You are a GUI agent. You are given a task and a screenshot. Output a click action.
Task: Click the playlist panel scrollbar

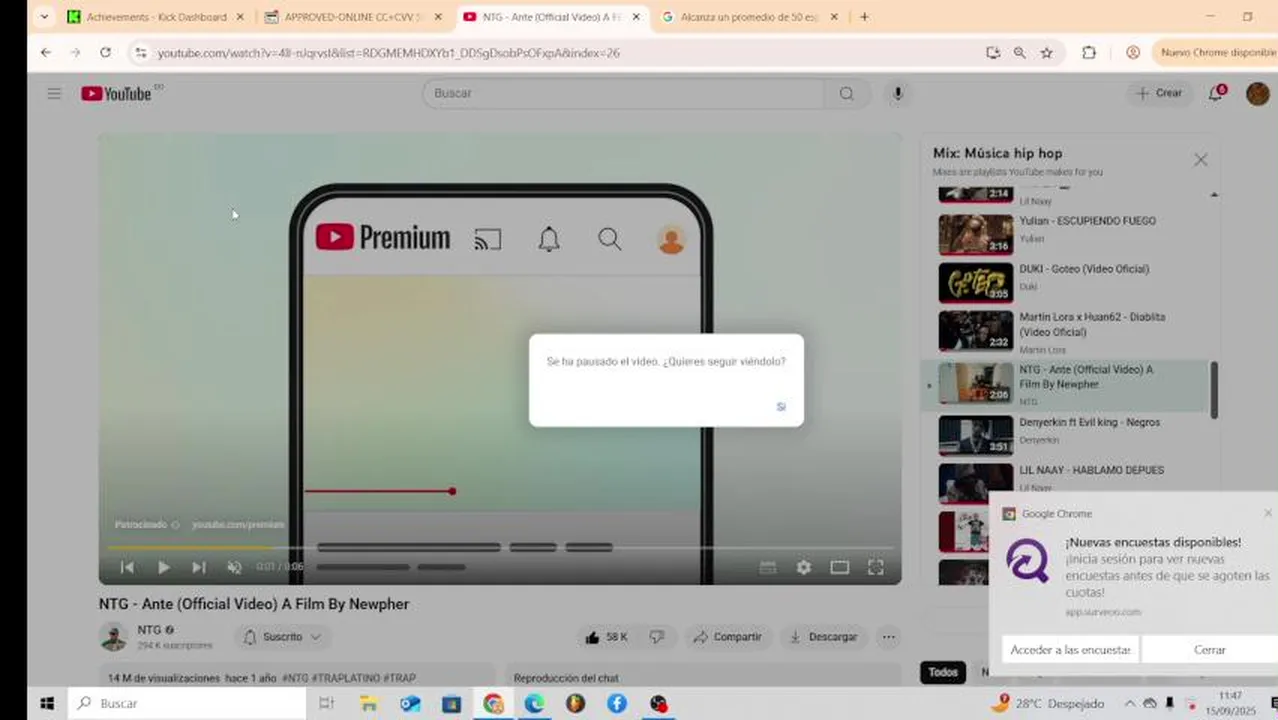pyautogui.click(x=1214, y=390)
